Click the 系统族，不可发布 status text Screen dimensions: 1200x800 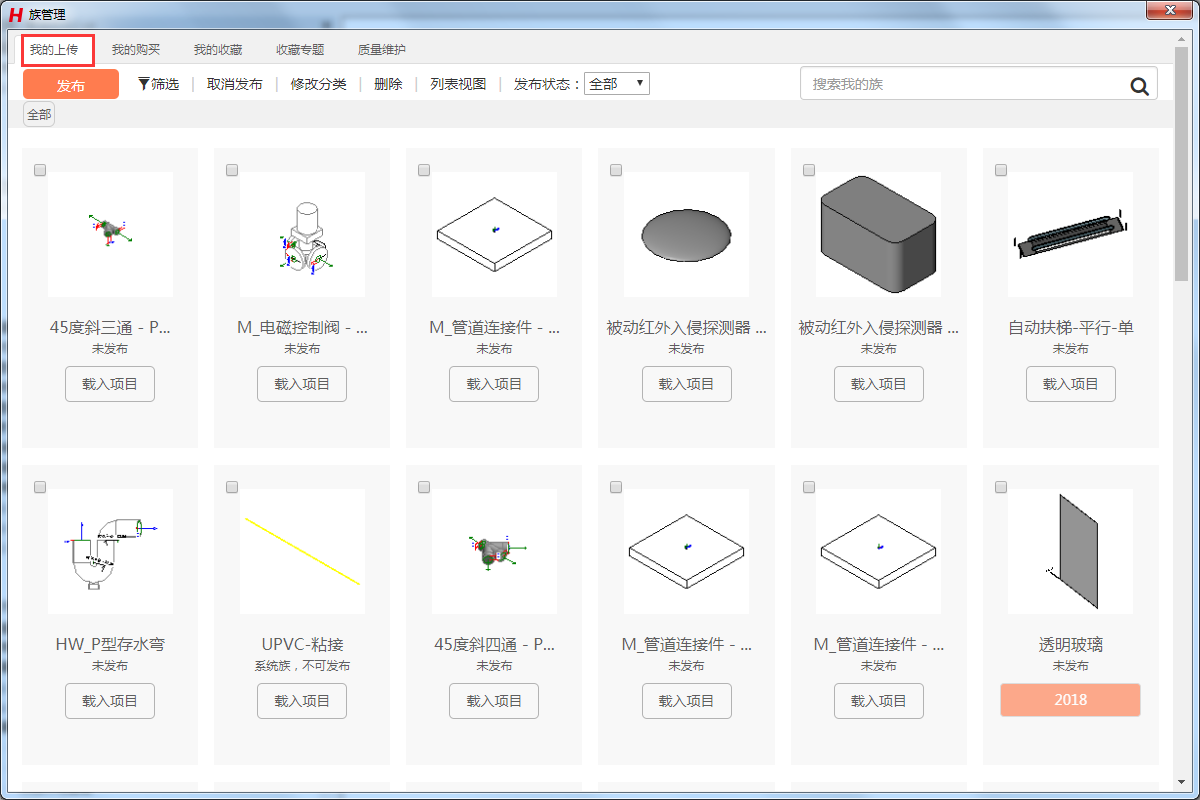coord(302,666)
